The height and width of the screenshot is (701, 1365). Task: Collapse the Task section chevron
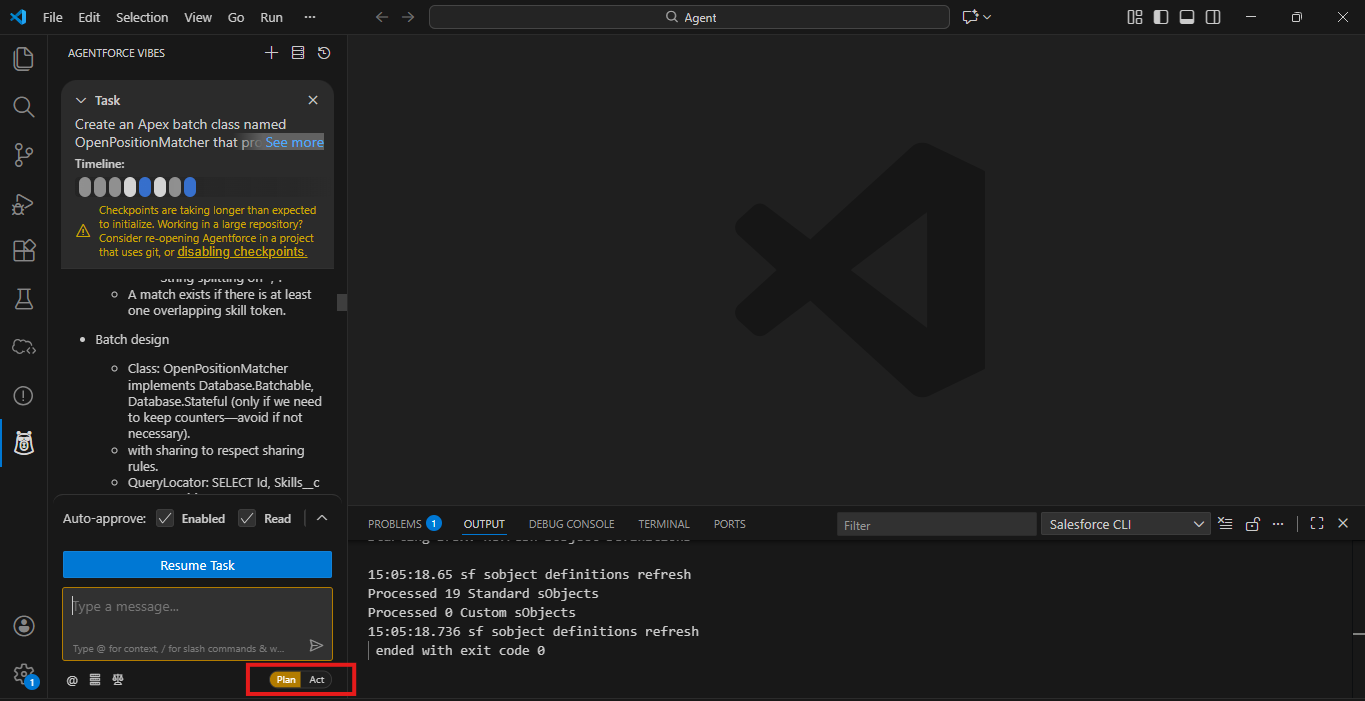pos(82,100)
